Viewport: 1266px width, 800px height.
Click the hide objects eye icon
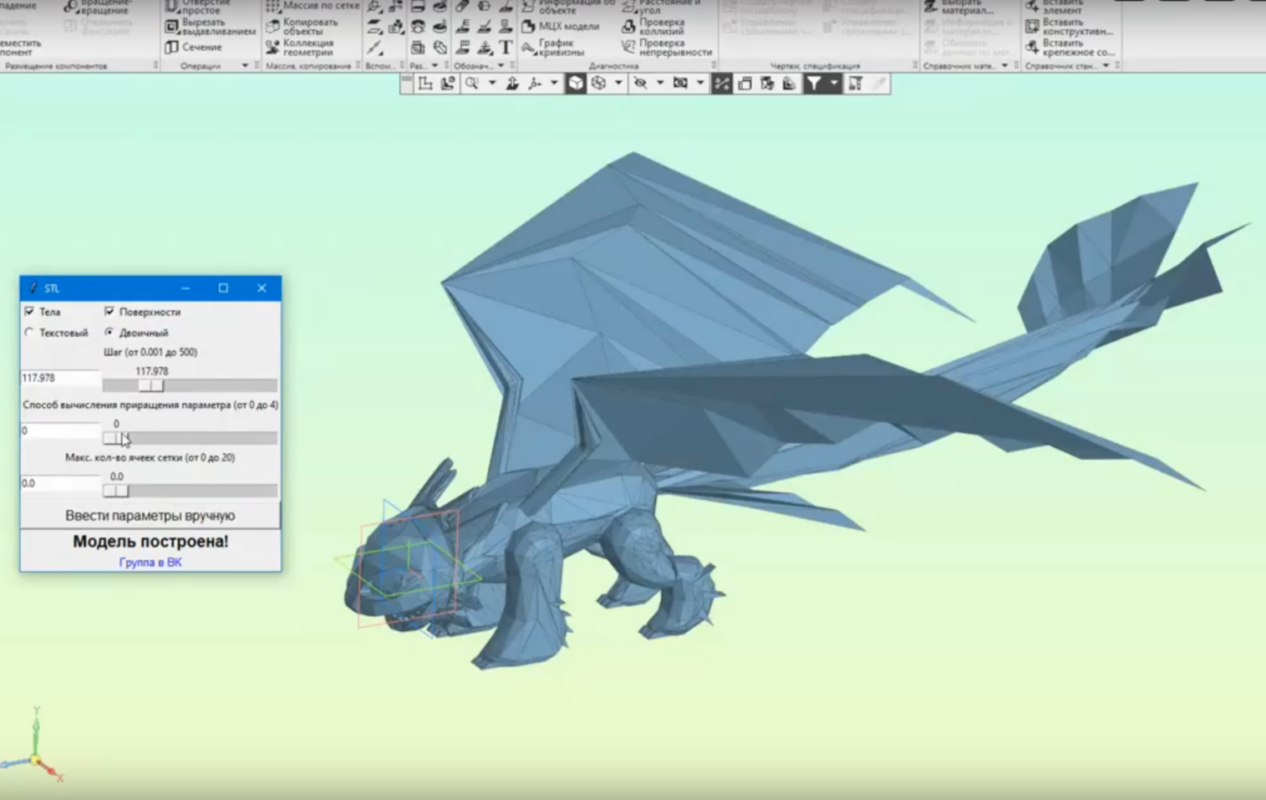(640, 84)
